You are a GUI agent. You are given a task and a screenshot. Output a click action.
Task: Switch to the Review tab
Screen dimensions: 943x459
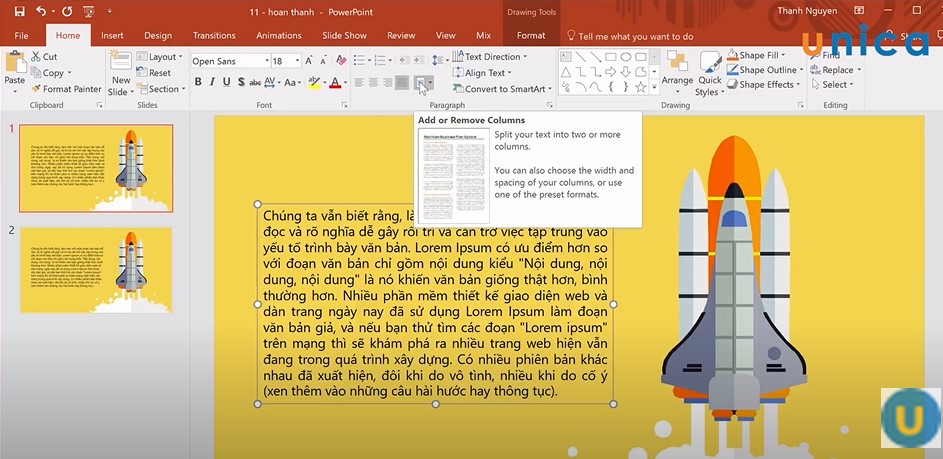pos(401,35)
